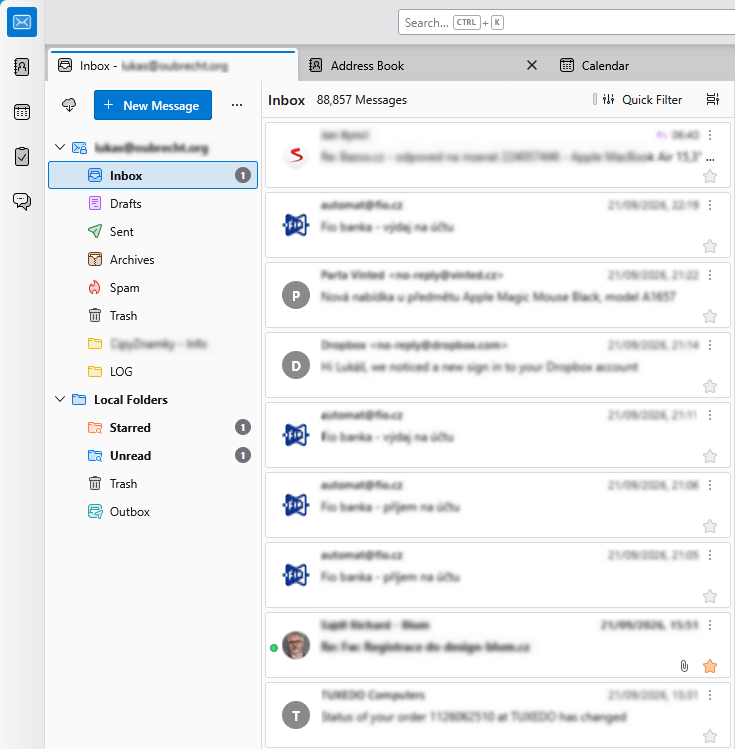Viewport: 735px width, 749px height.
Task: Click the global Search field
Action: coord(566,22)
